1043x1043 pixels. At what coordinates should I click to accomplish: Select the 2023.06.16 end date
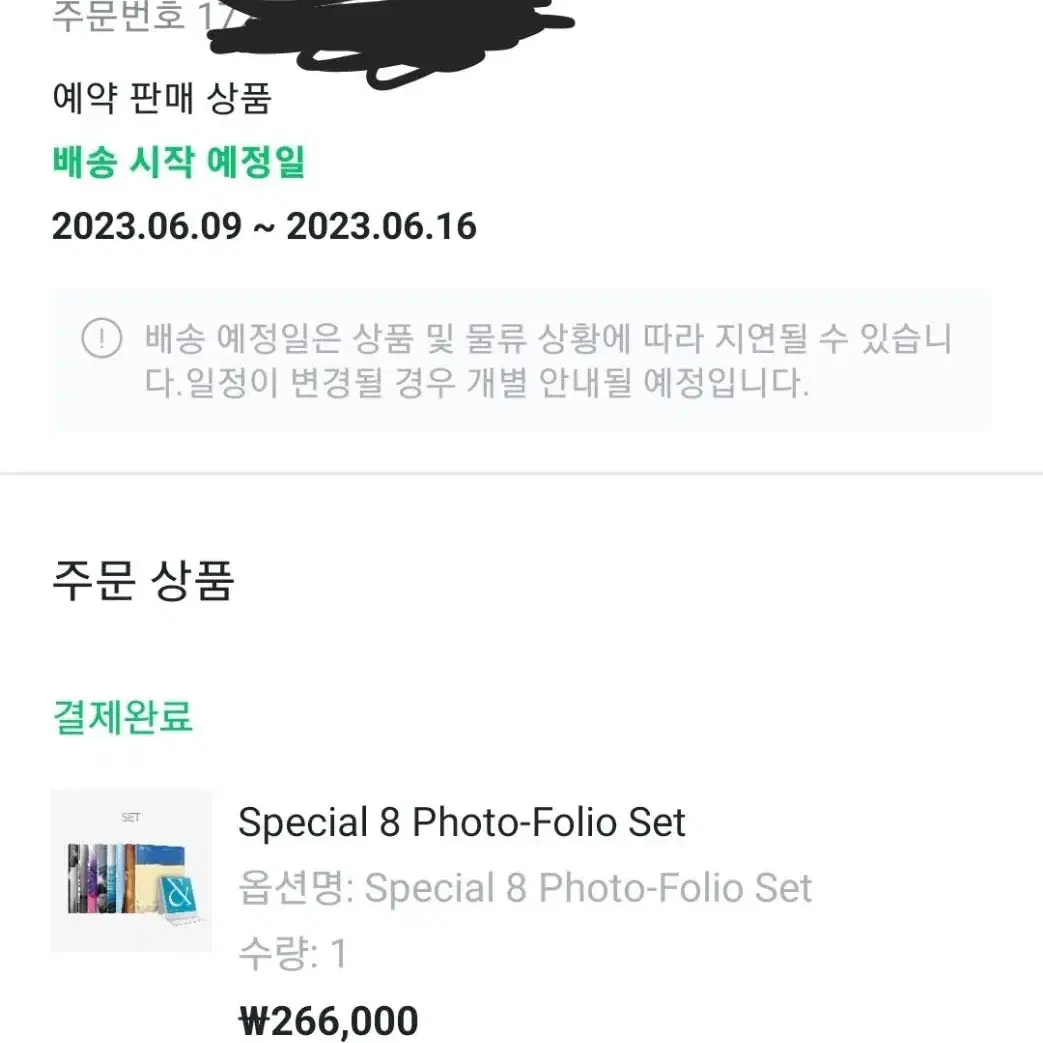[x=381, y=226]
